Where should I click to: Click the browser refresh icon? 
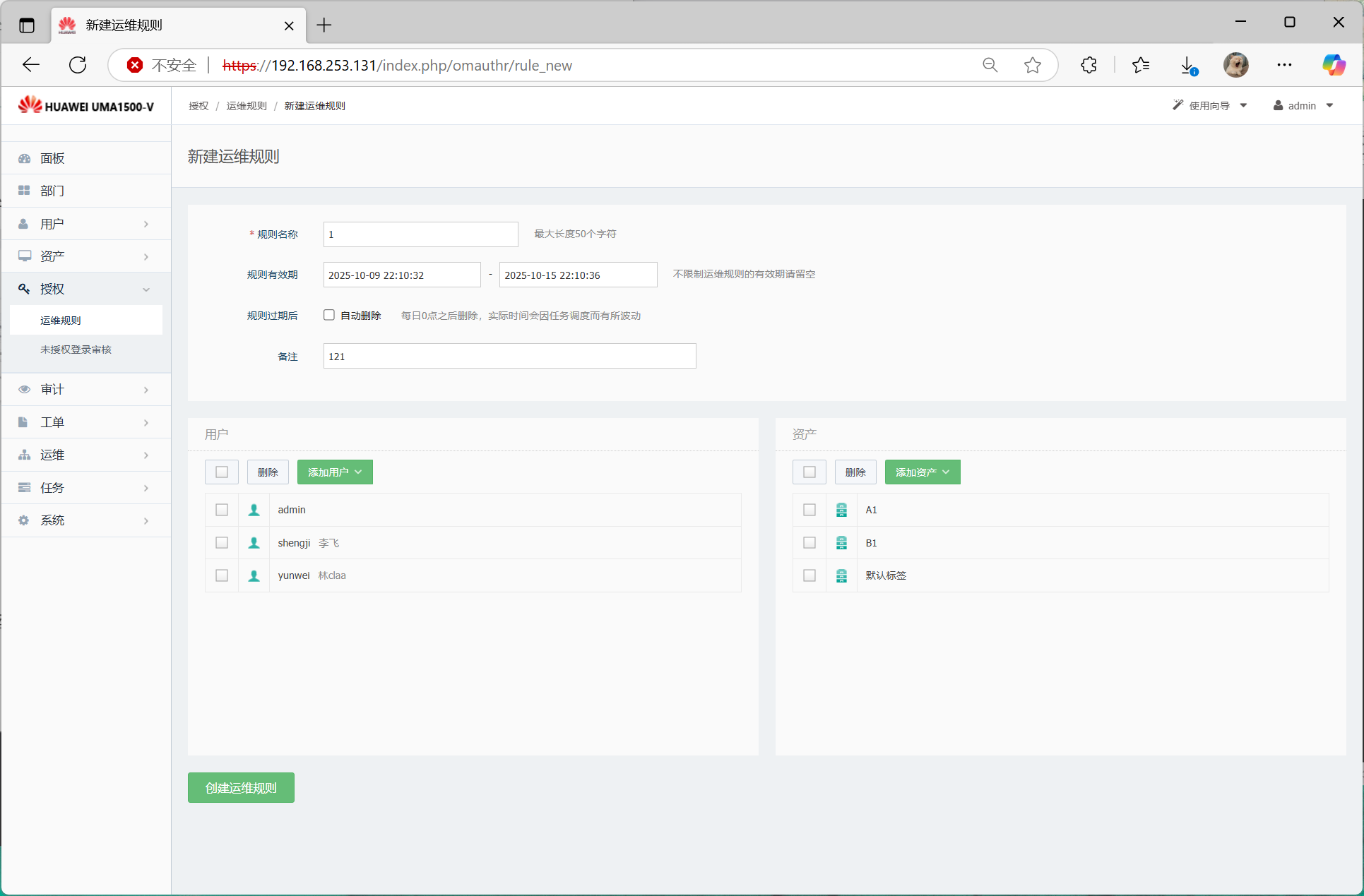click(x=78, y=65)
